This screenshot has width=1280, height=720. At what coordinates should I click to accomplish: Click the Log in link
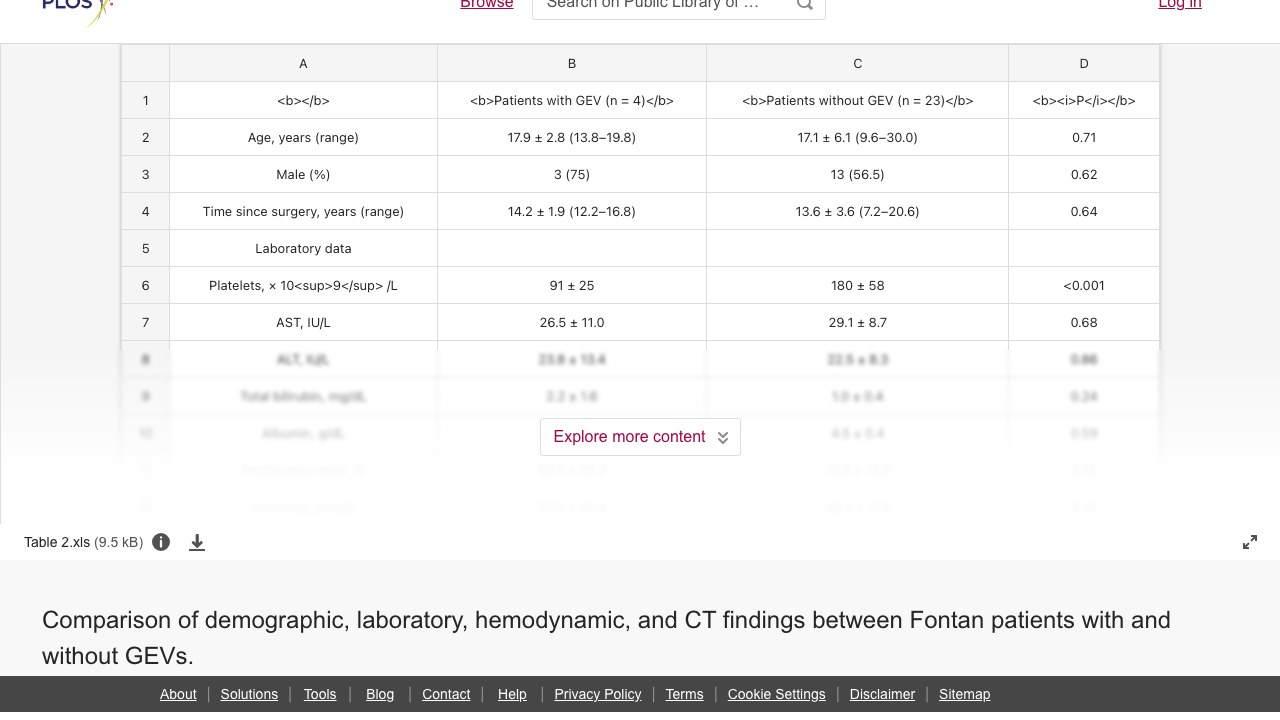1180,5
